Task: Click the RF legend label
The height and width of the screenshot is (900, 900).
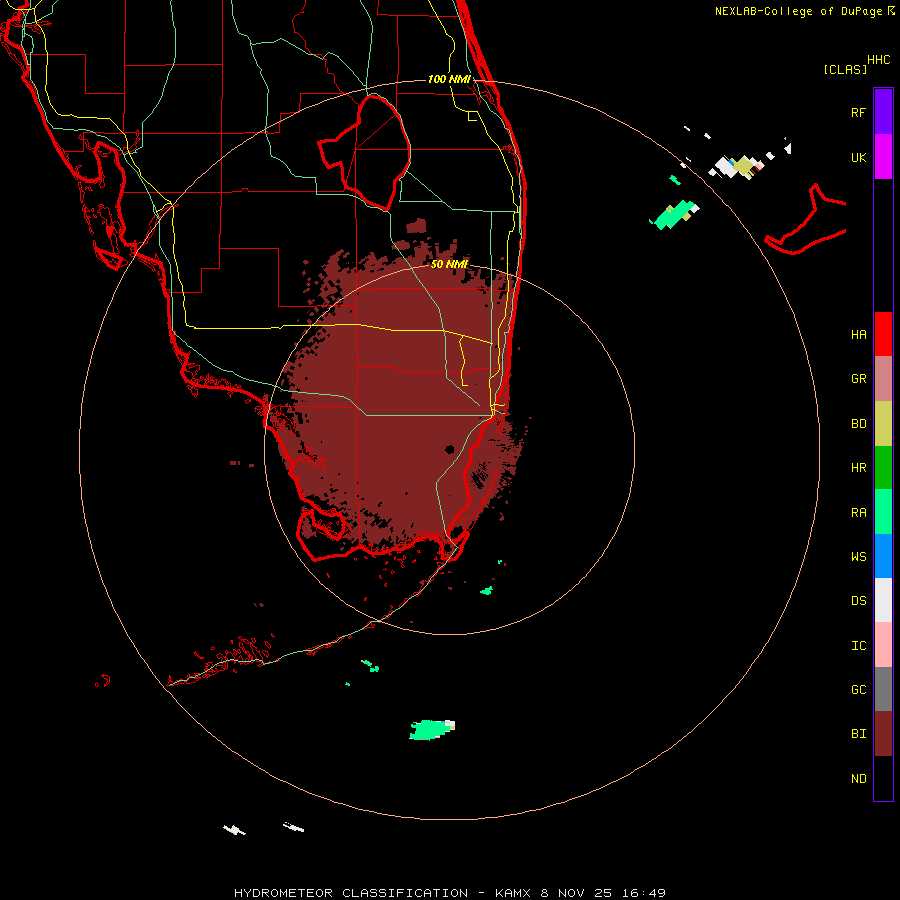Action: 858,112
